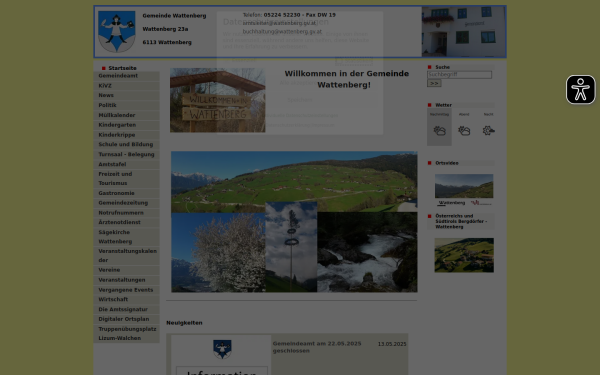Click the Willkommen in Wattenberg sign photo
Screen dimensions: 600x375
[x=217, y=100]
